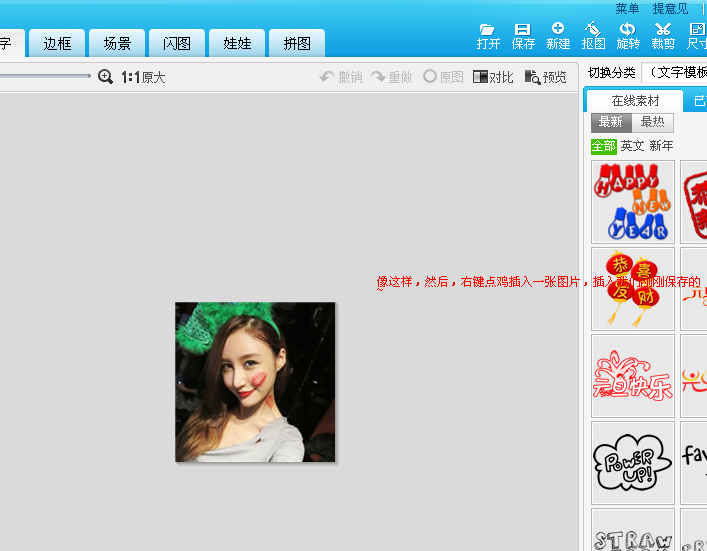Sort materials by 最新
707x551 pixels.
(611, 122)
